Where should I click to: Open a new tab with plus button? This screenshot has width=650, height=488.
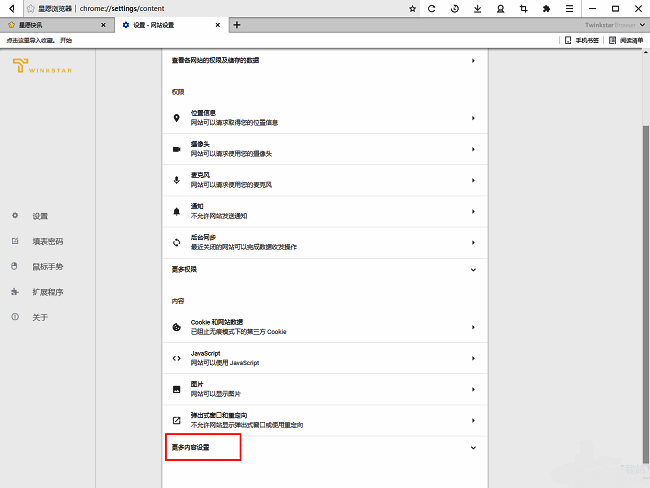click(237, 24)
